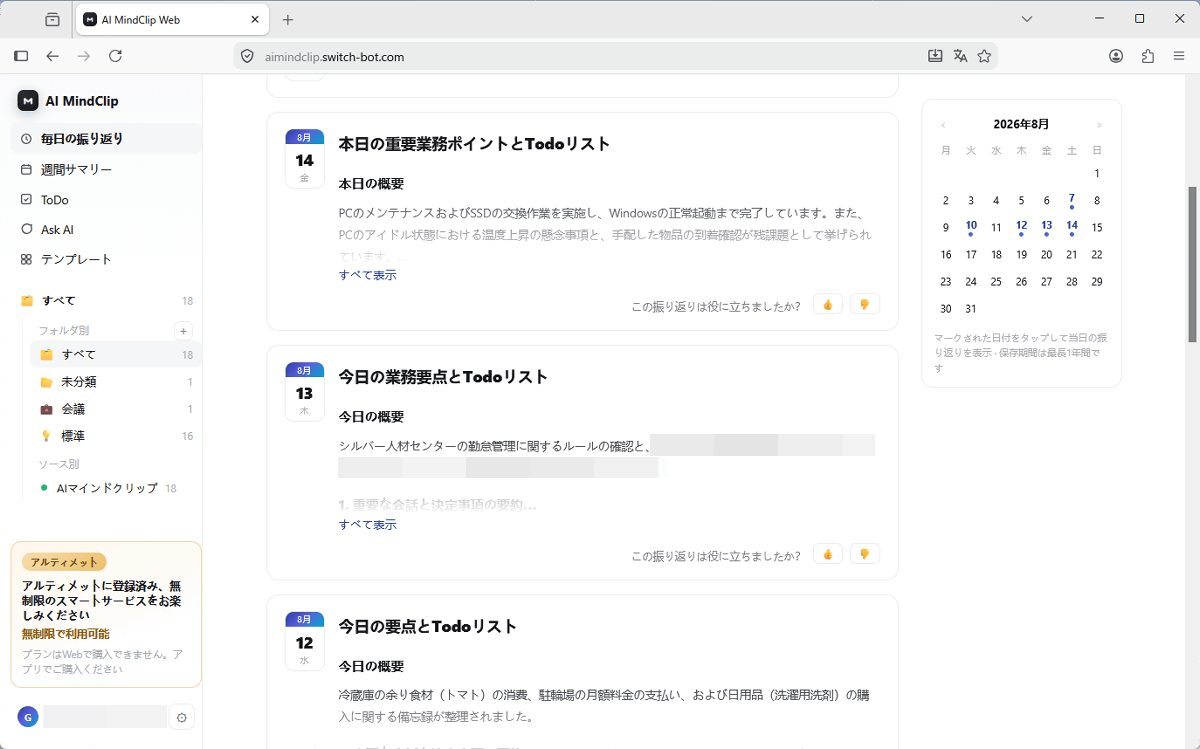Open 週間サマリー in the sidebar

106,169
